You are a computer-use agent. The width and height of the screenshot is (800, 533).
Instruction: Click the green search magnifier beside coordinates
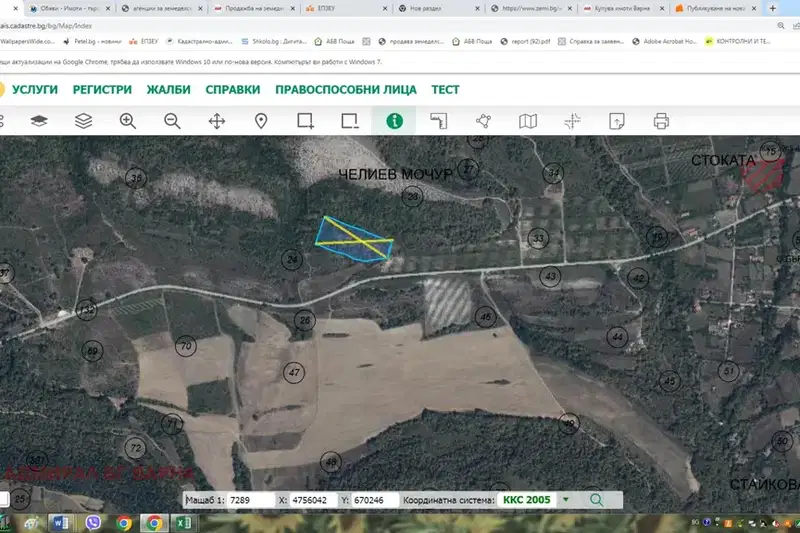pos(596,500)
